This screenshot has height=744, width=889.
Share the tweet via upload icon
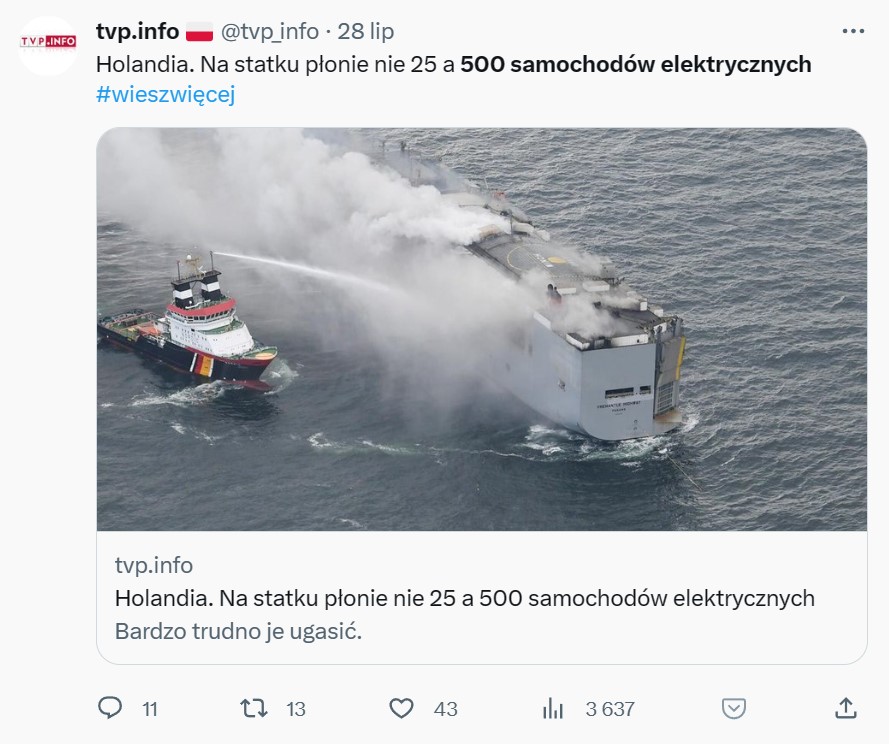click(846, 708)
